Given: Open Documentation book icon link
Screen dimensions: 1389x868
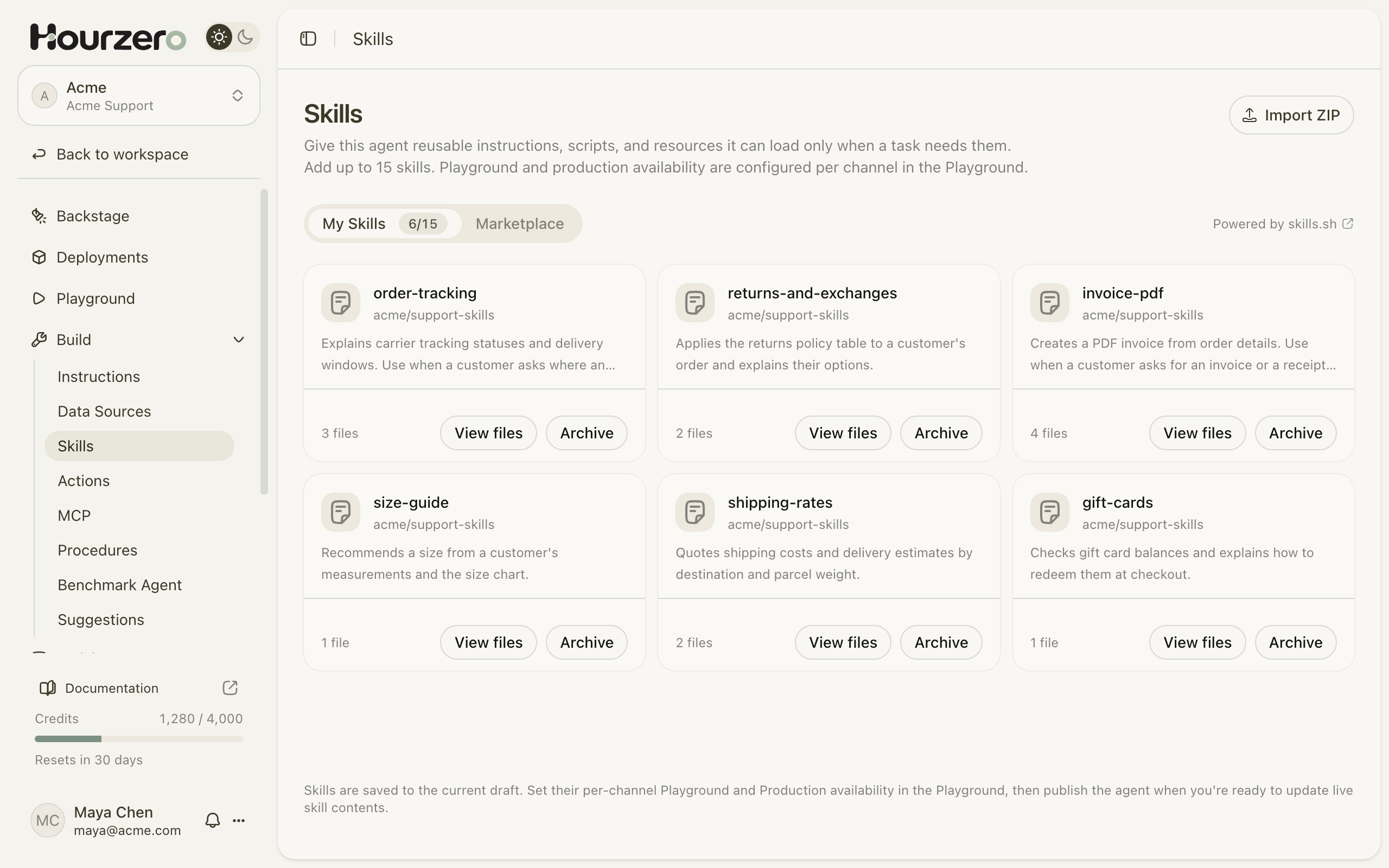Looking at the screenshot, I should (48, 688).
